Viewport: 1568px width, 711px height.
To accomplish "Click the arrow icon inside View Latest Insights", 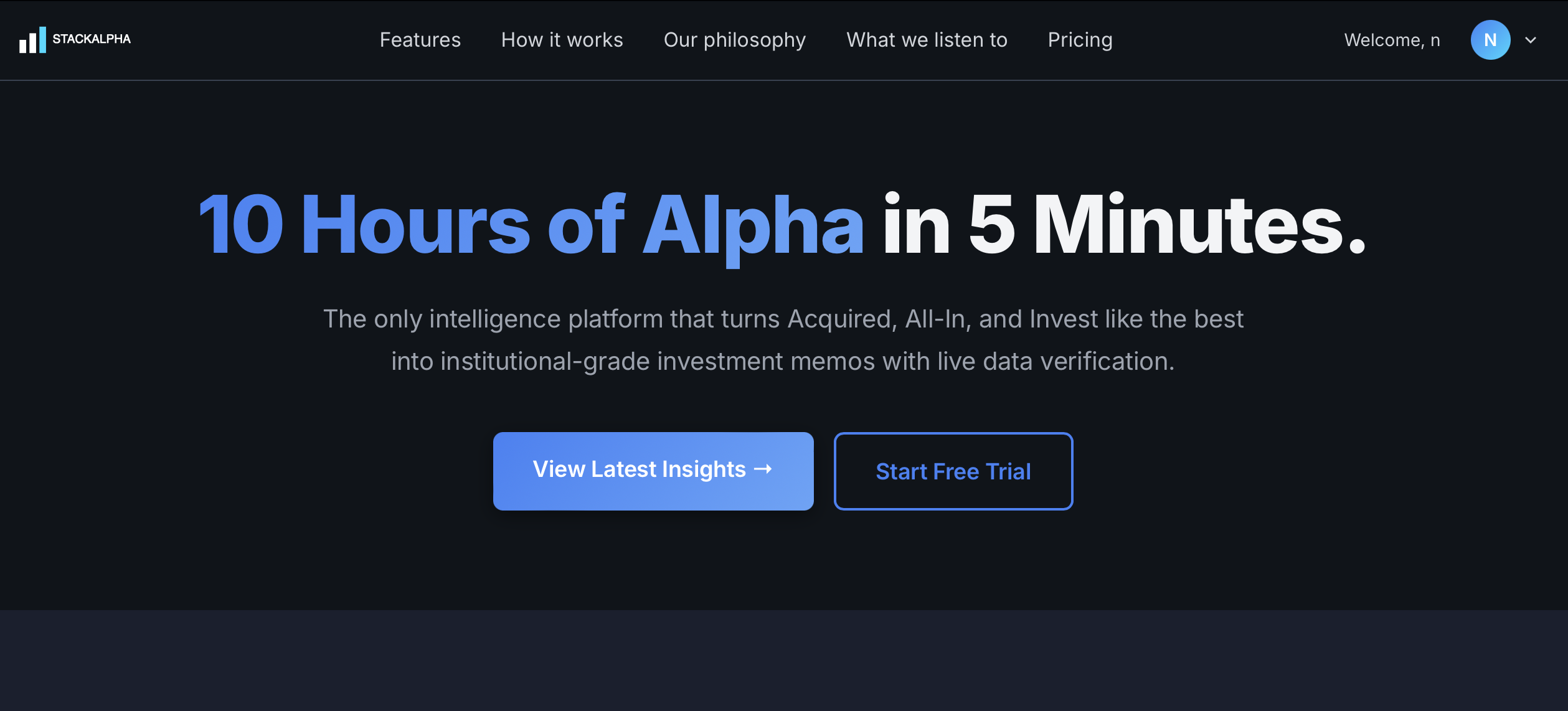I will click(x=764, y=471).
